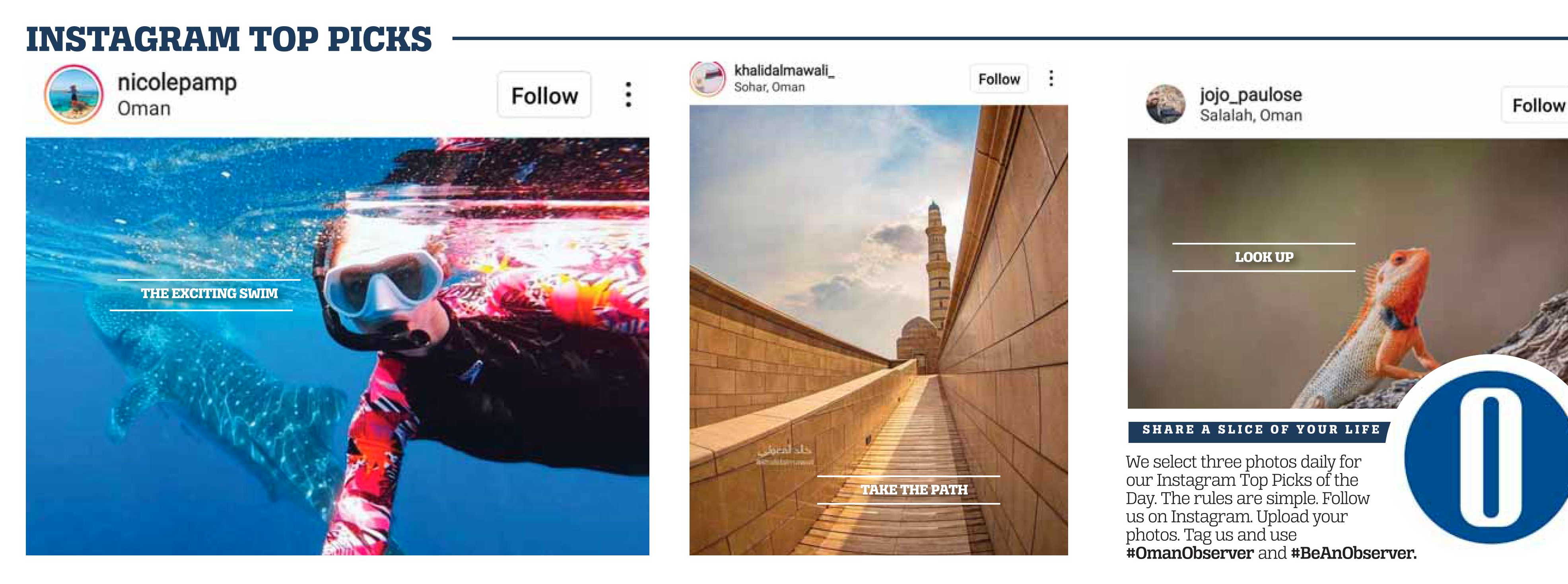1568x584 pixels.
Task: Open the orange lizard photo
Action: tap(1348, 273)
